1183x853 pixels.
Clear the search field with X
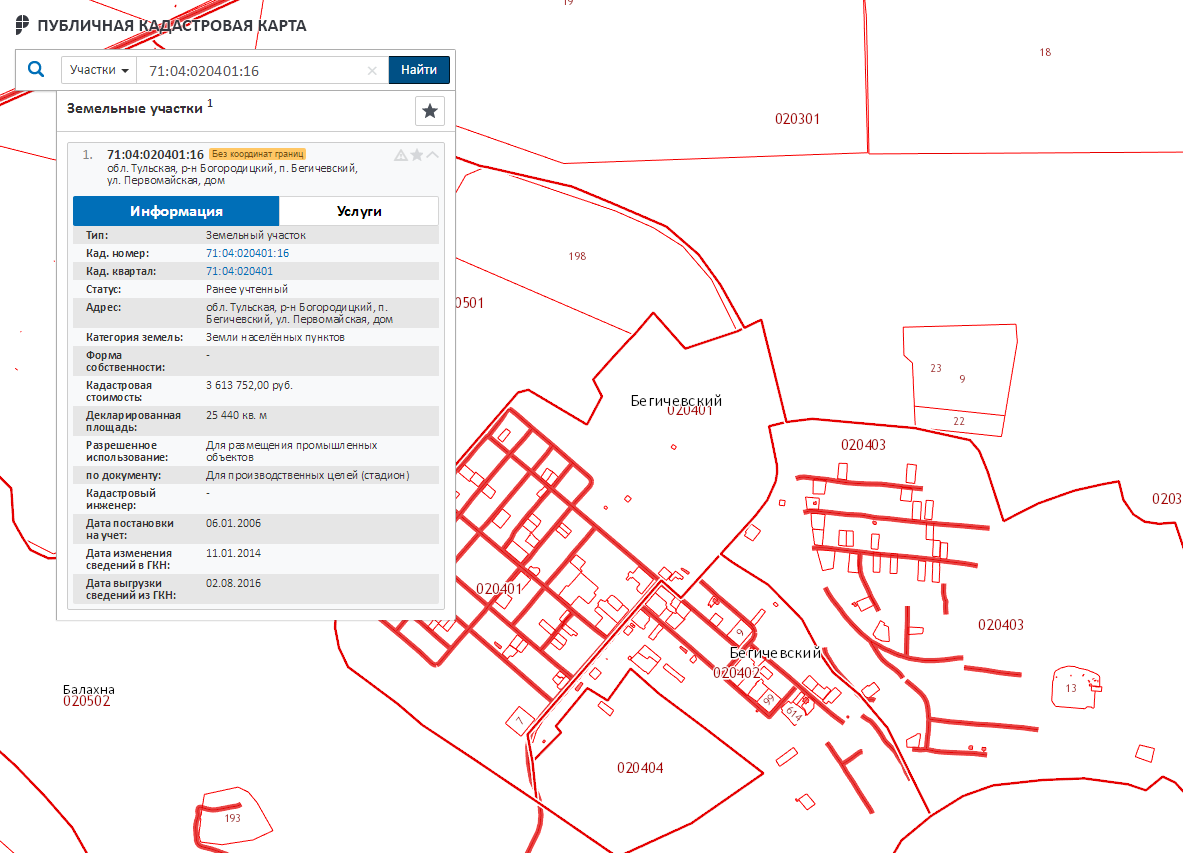[x=372, y=71]
